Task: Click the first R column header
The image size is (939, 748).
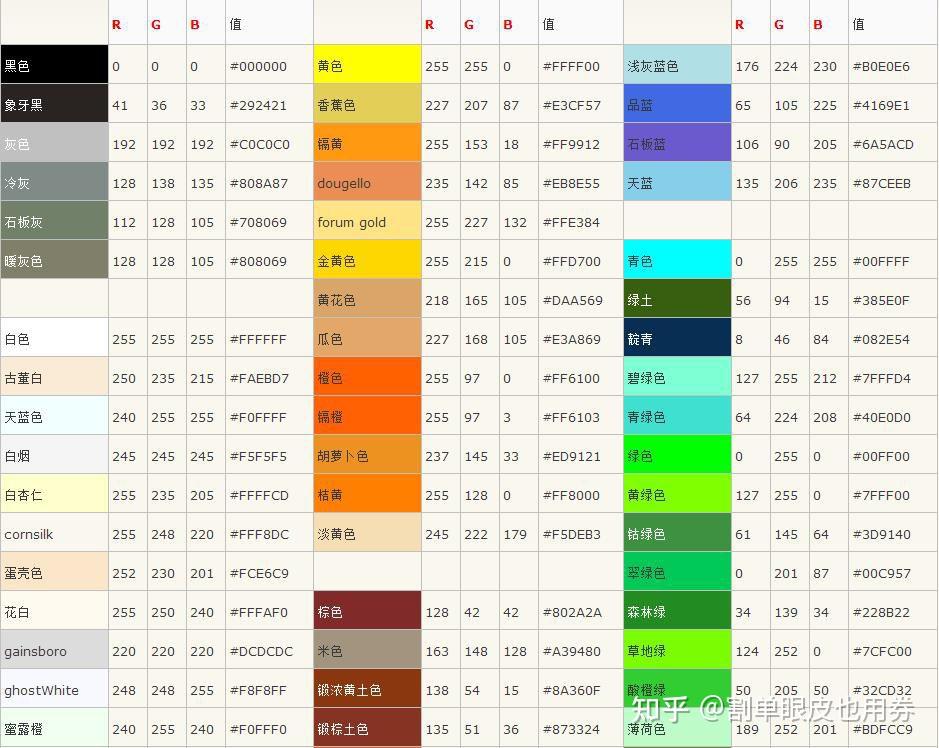Action: point(116,23)
